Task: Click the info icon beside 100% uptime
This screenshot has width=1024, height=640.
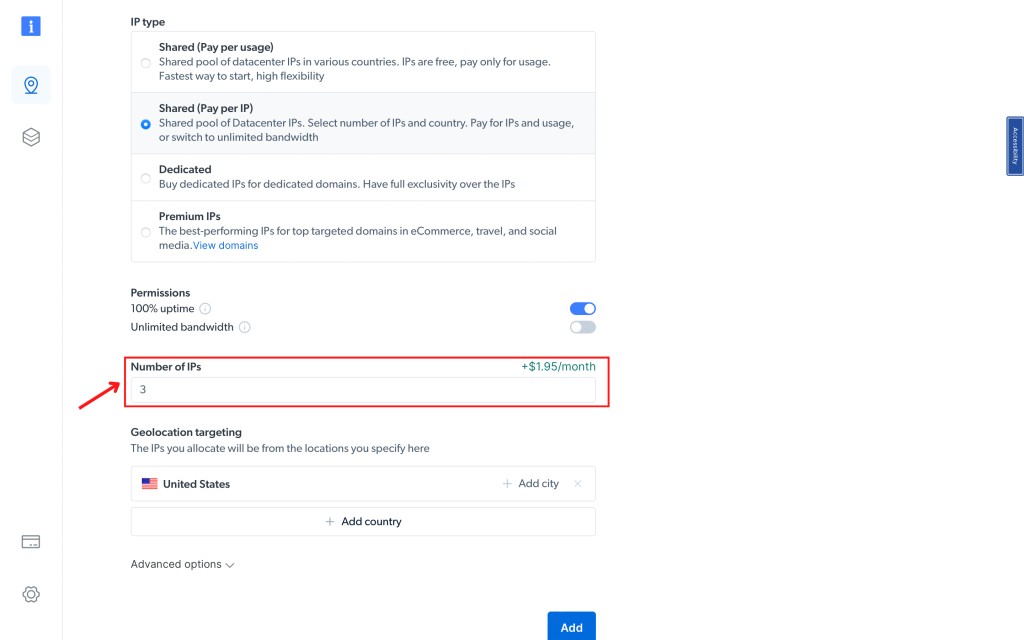Action: [205, 309]
